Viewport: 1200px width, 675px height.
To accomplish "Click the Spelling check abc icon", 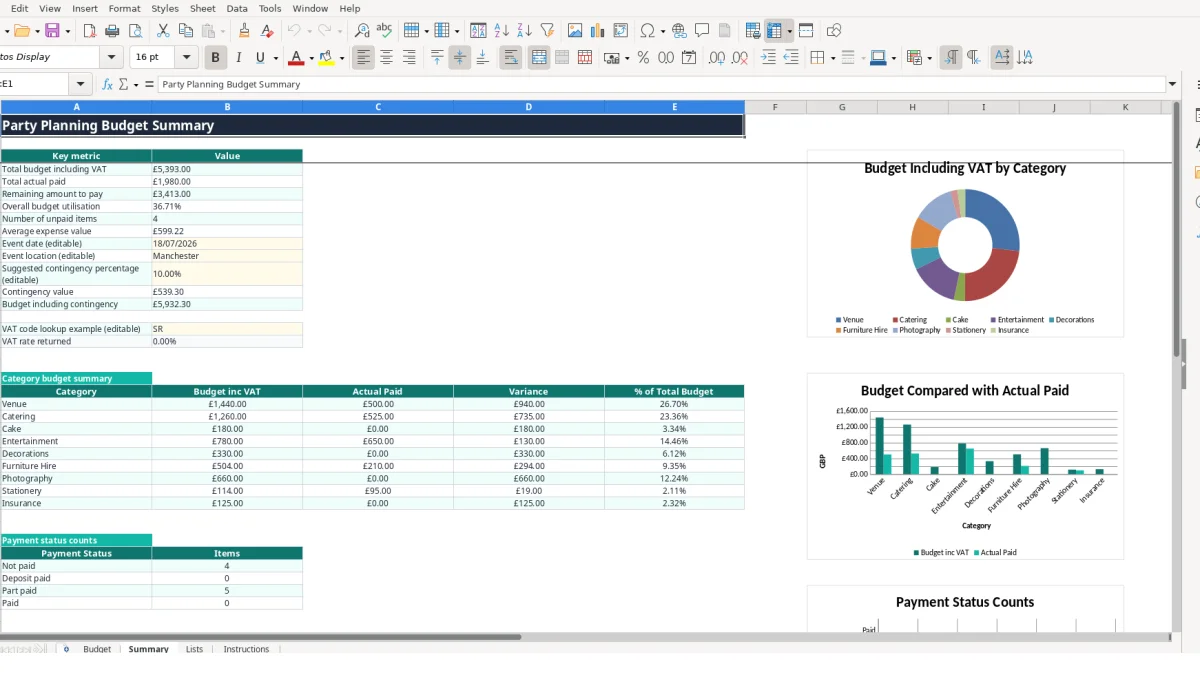I will tap(384, 31).
